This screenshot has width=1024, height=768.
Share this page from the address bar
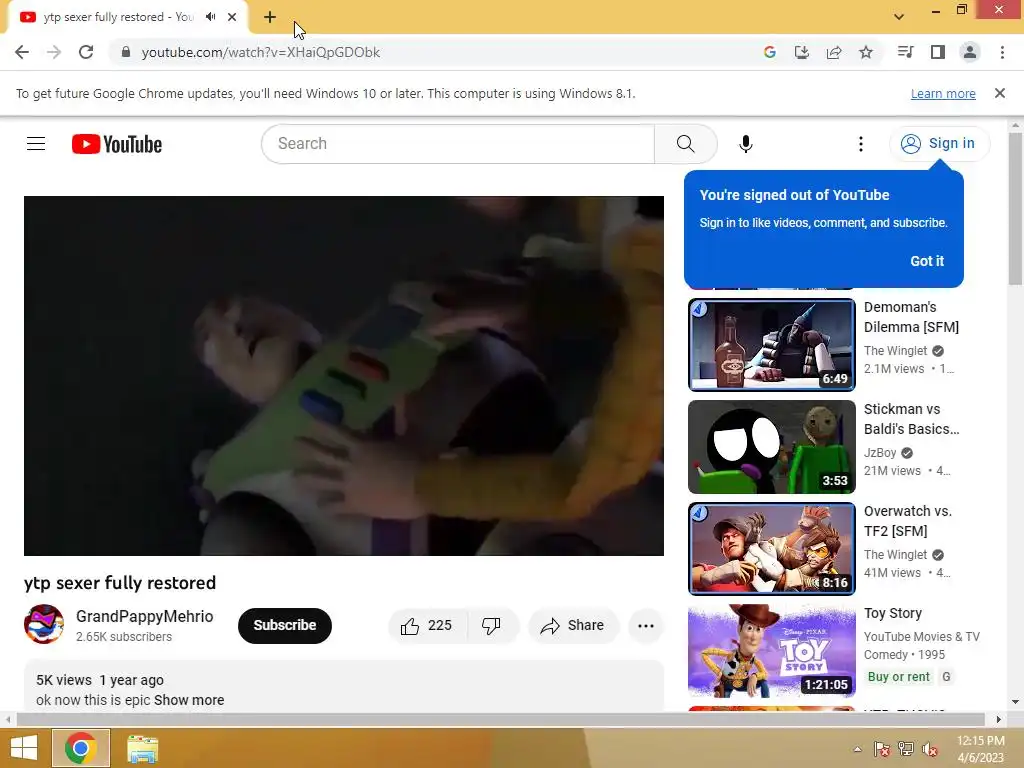834,52
